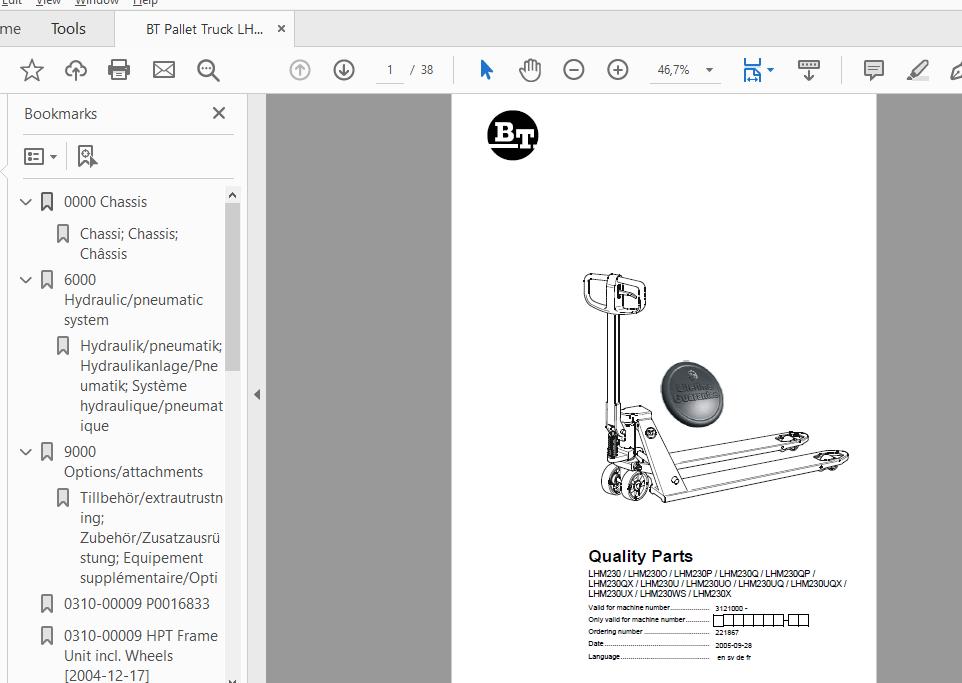Viewport: 962px width, 683px height.
Task: Open the 9000 Options/attachments bookmark
Action: 133,461
